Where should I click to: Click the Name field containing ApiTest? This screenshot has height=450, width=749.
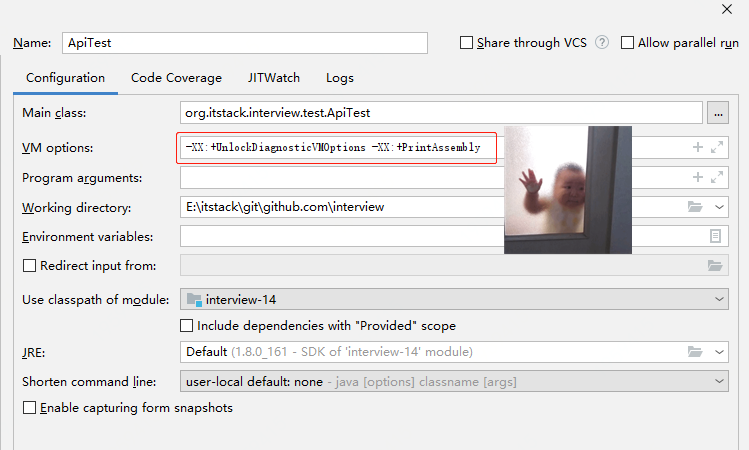pos(244,43)
